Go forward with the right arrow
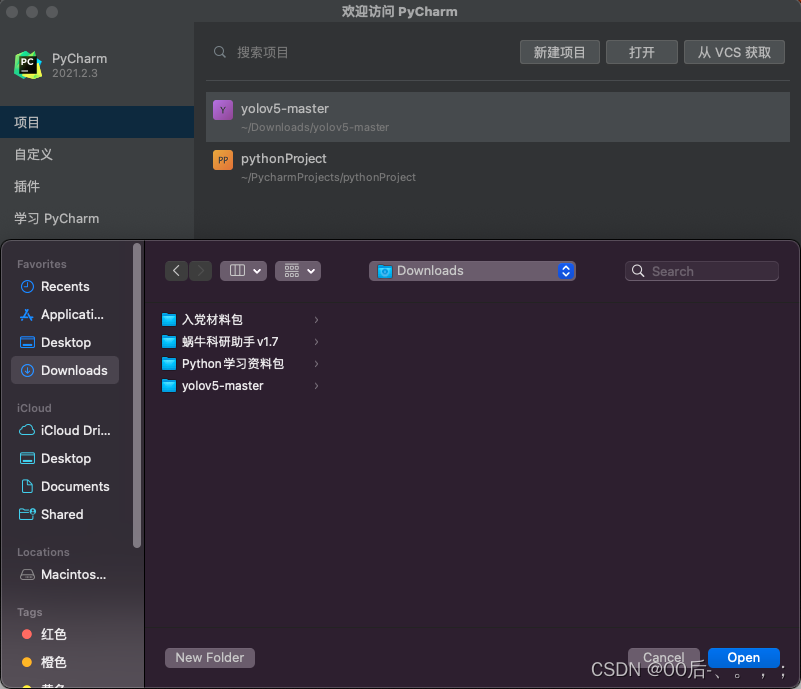 click(200, 271)
